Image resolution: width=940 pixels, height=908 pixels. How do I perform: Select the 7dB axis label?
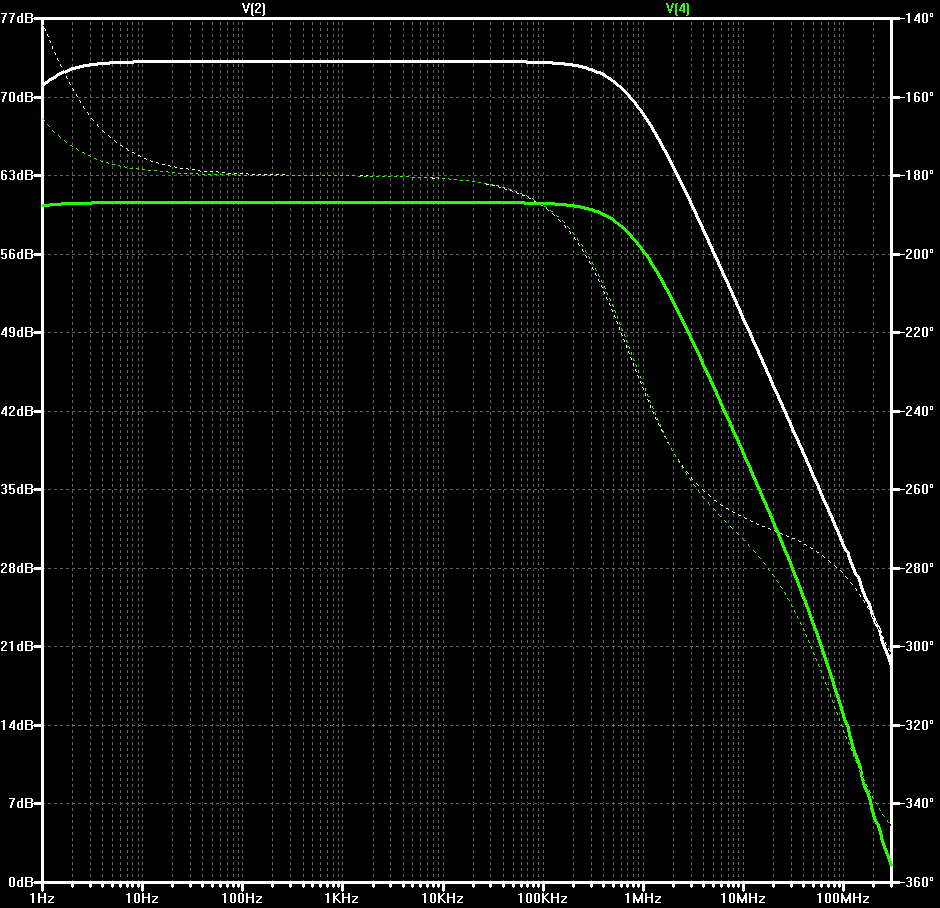pos(21,803)
